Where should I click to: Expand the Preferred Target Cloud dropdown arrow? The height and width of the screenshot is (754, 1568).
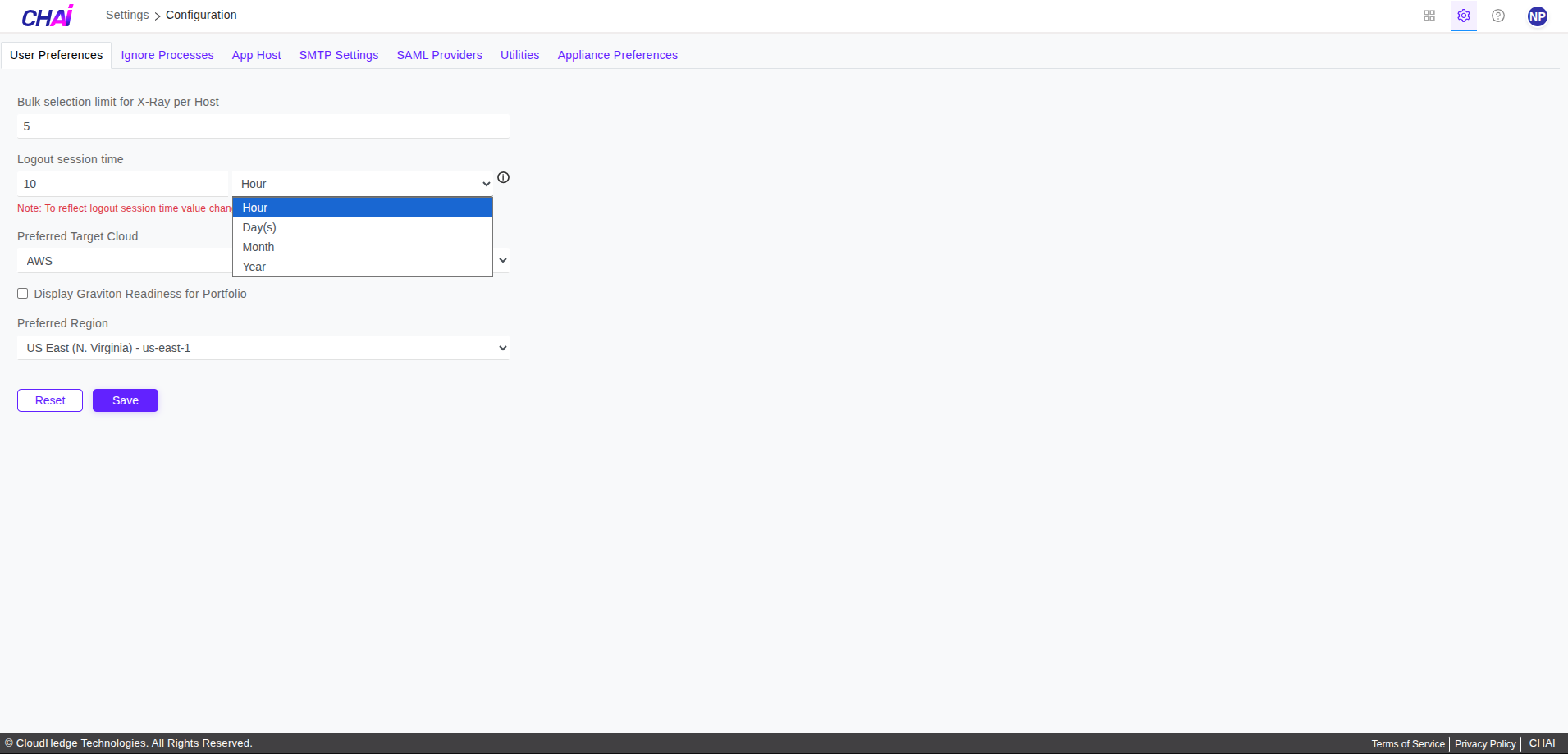pos(502,260)
